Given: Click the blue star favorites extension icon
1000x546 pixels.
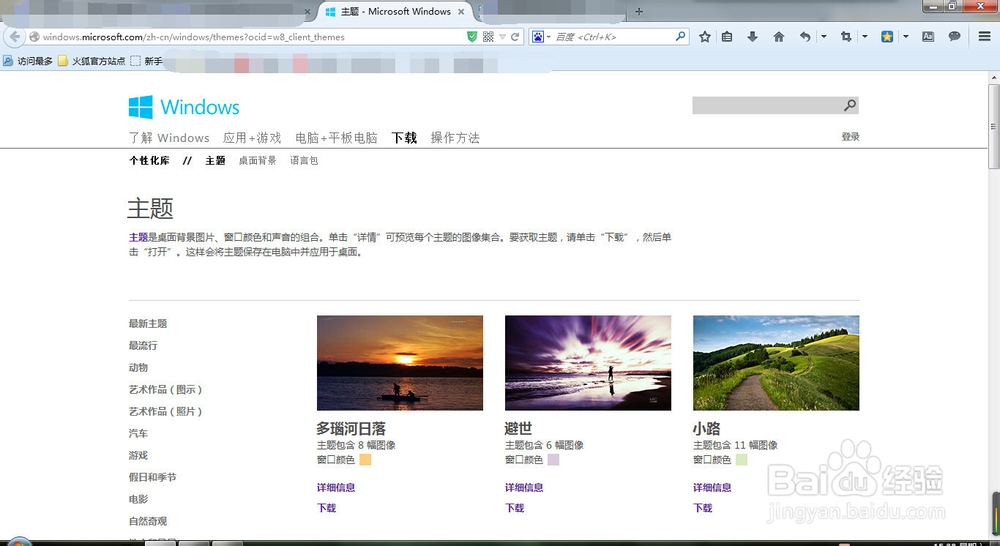Looking at the screenshot, I should pyautogui.click(x=887, y=36).
